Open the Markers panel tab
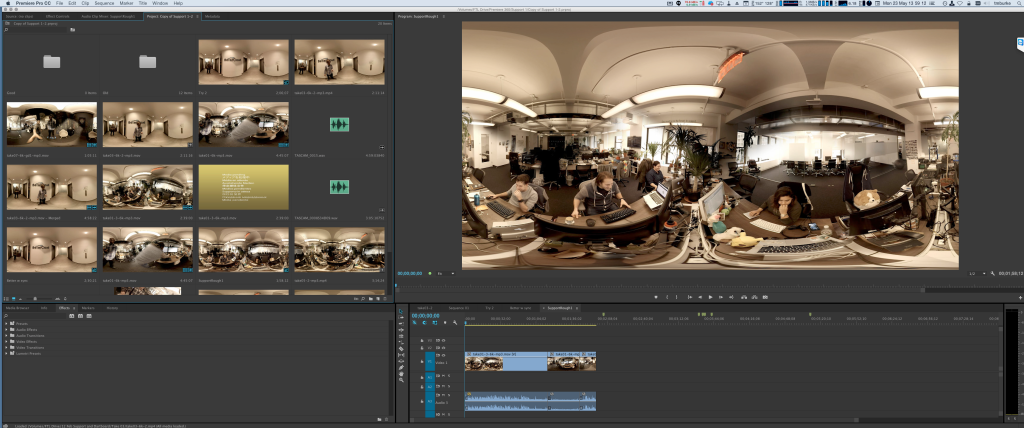 [88, 308]
